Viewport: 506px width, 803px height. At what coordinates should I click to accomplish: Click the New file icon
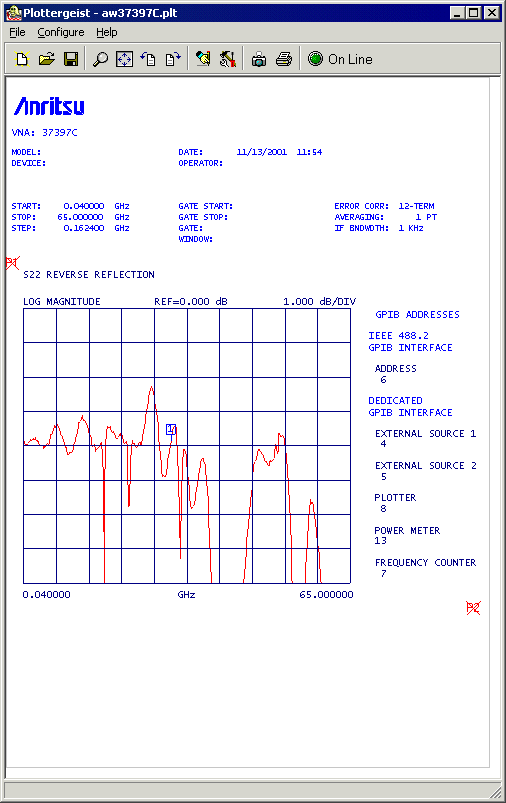[x=22, y=59]
